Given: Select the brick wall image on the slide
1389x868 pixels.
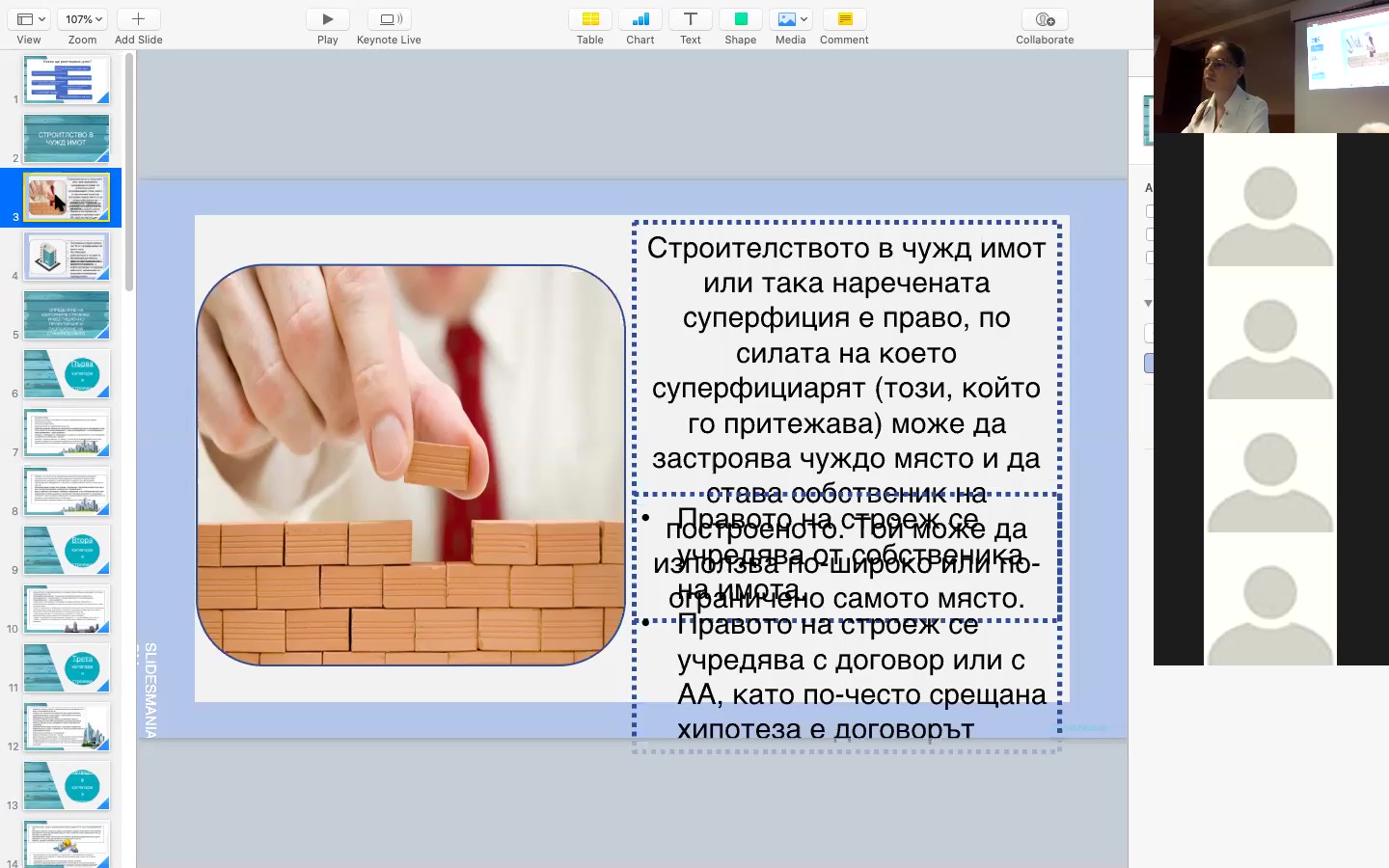Looking at the screenshot, I should pos(411,465).
